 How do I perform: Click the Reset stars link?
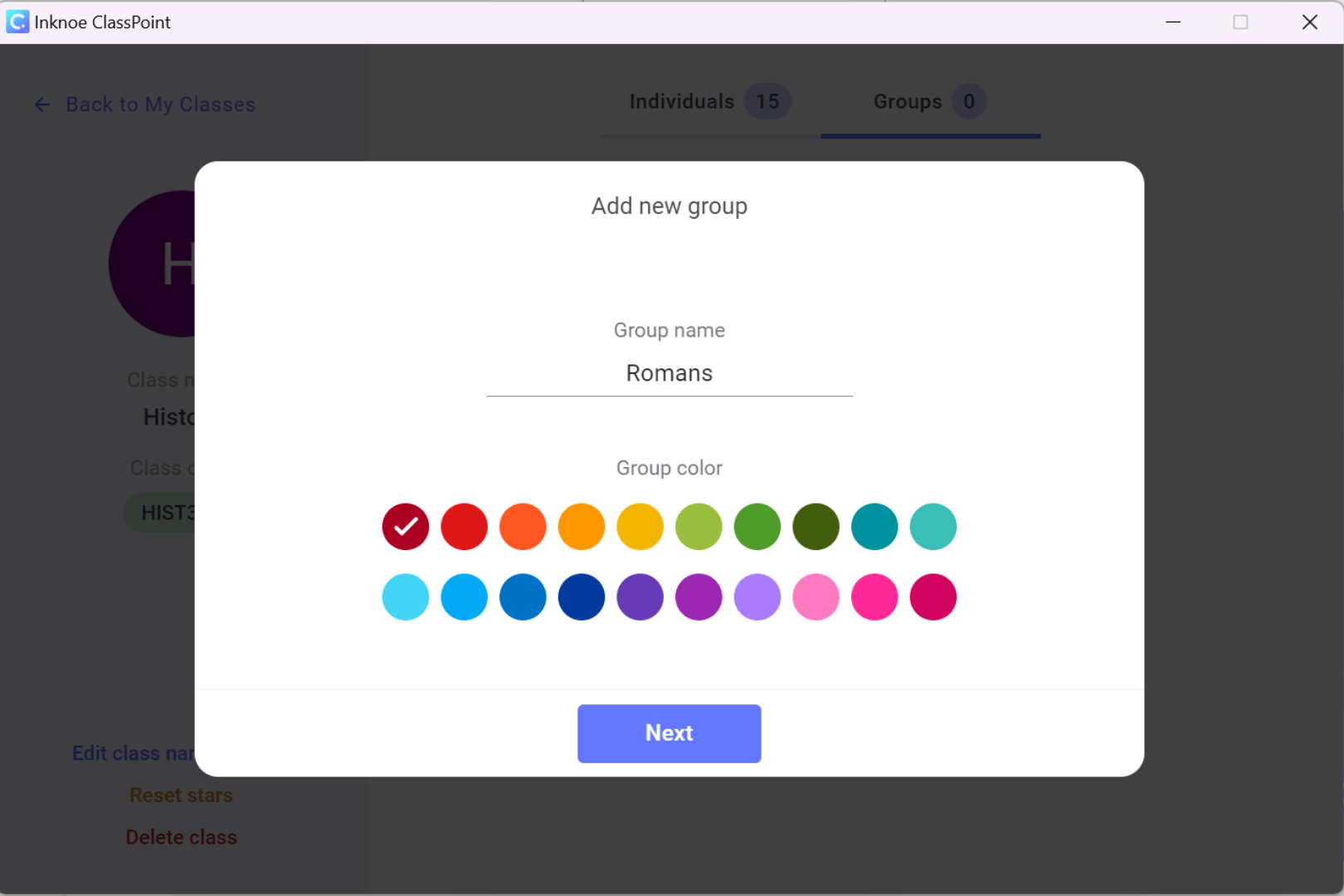[x=181, y=796]
